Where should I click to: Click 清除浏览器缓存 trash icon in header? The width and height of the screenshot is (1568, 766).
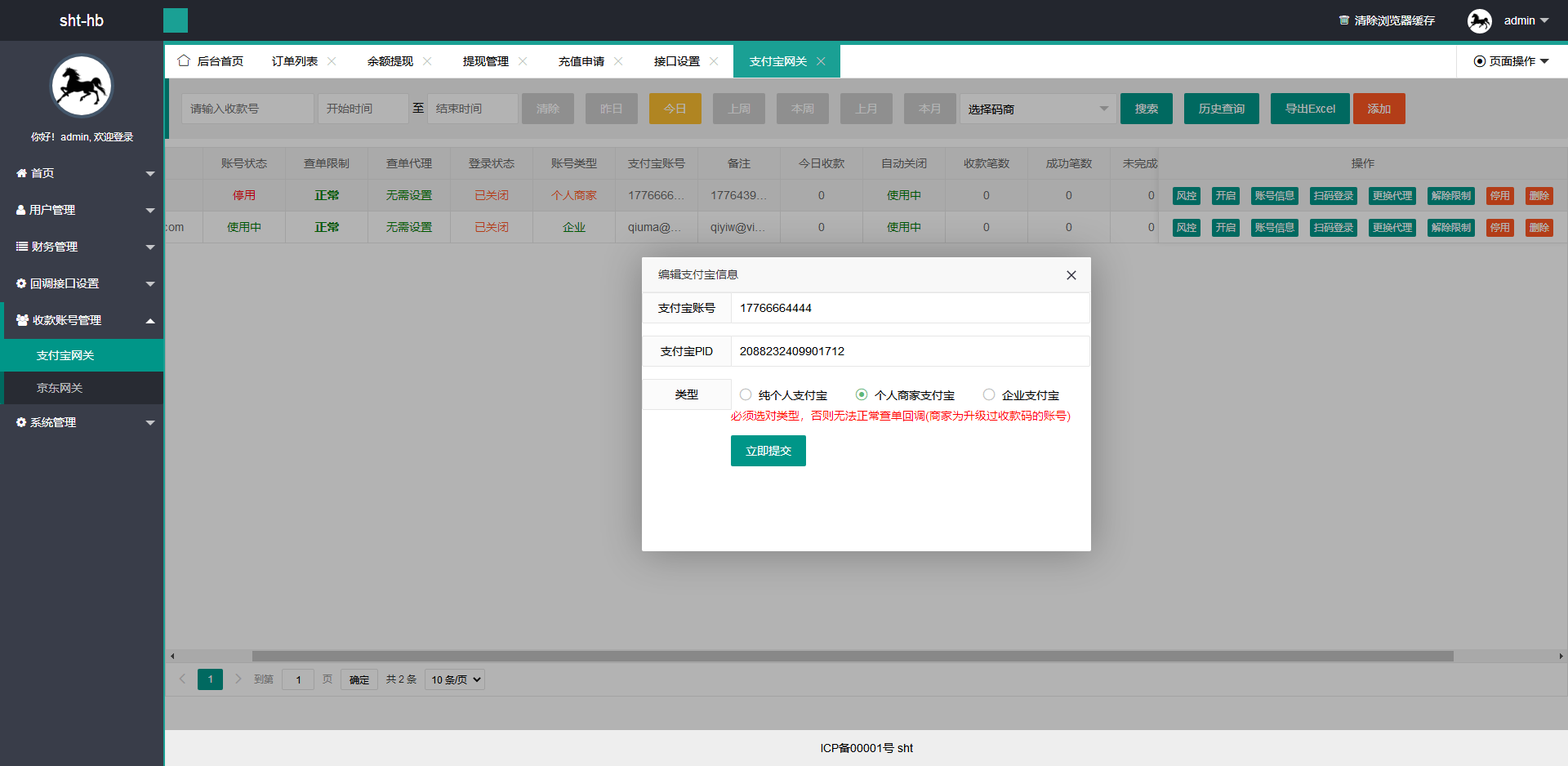(x=1343, y=20)
